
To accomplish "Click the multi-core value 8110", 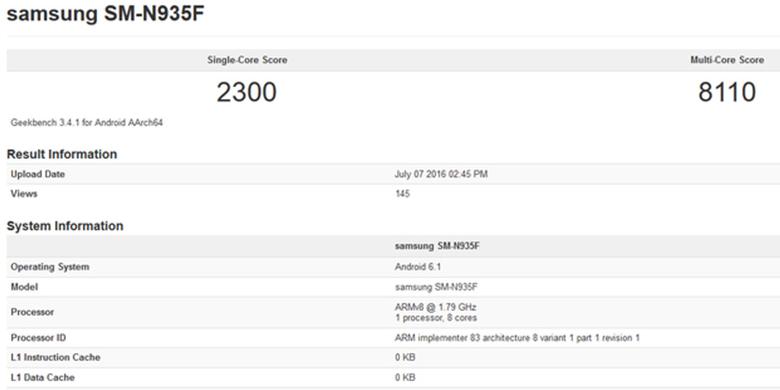I will click(727, 93).
